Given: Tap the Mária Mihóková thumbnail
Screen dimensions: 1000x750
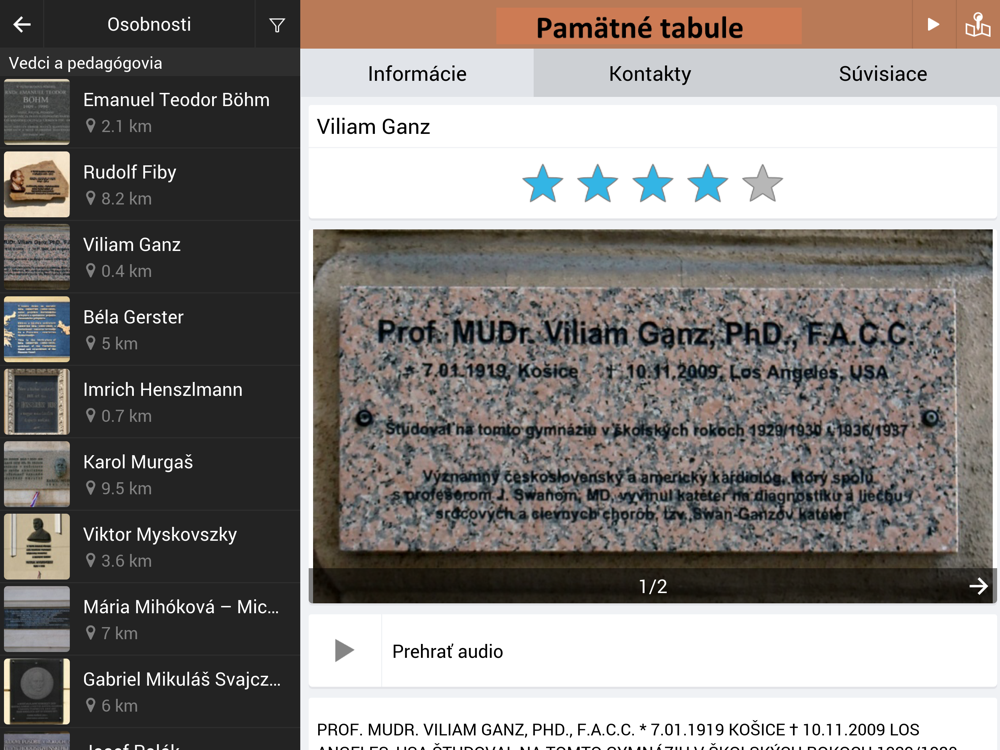Looking at the screenshot, I should click(x=37, y=619).
